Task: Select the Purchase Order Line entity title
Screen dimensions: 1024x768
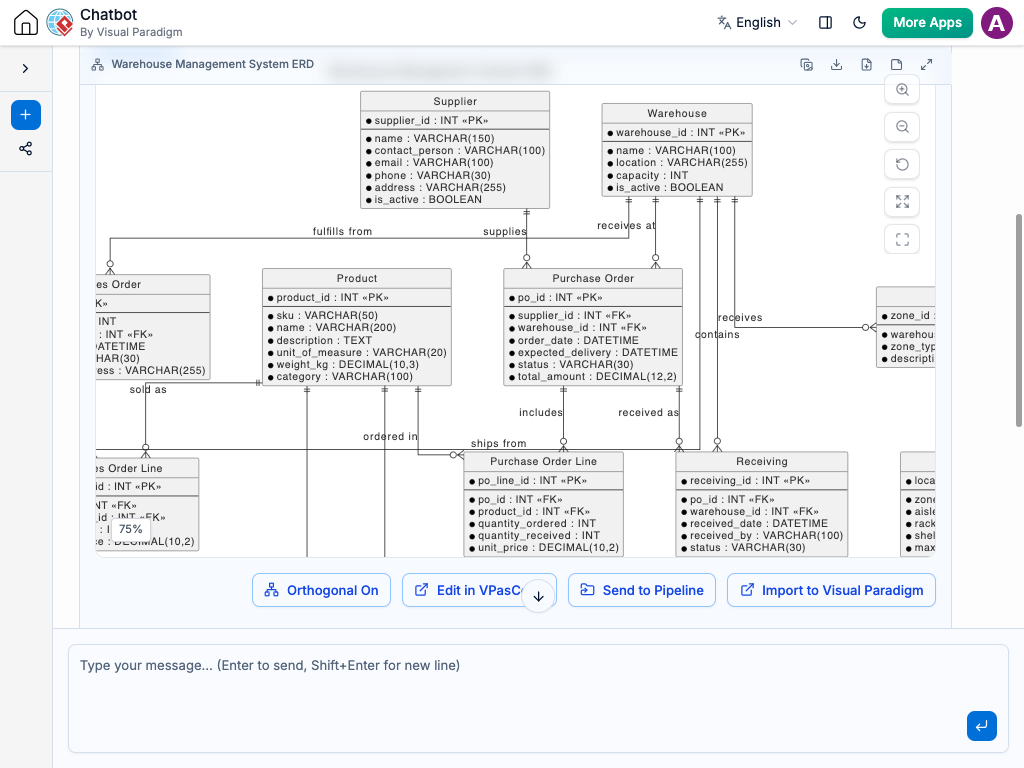Action: click(x=543, y=461)
